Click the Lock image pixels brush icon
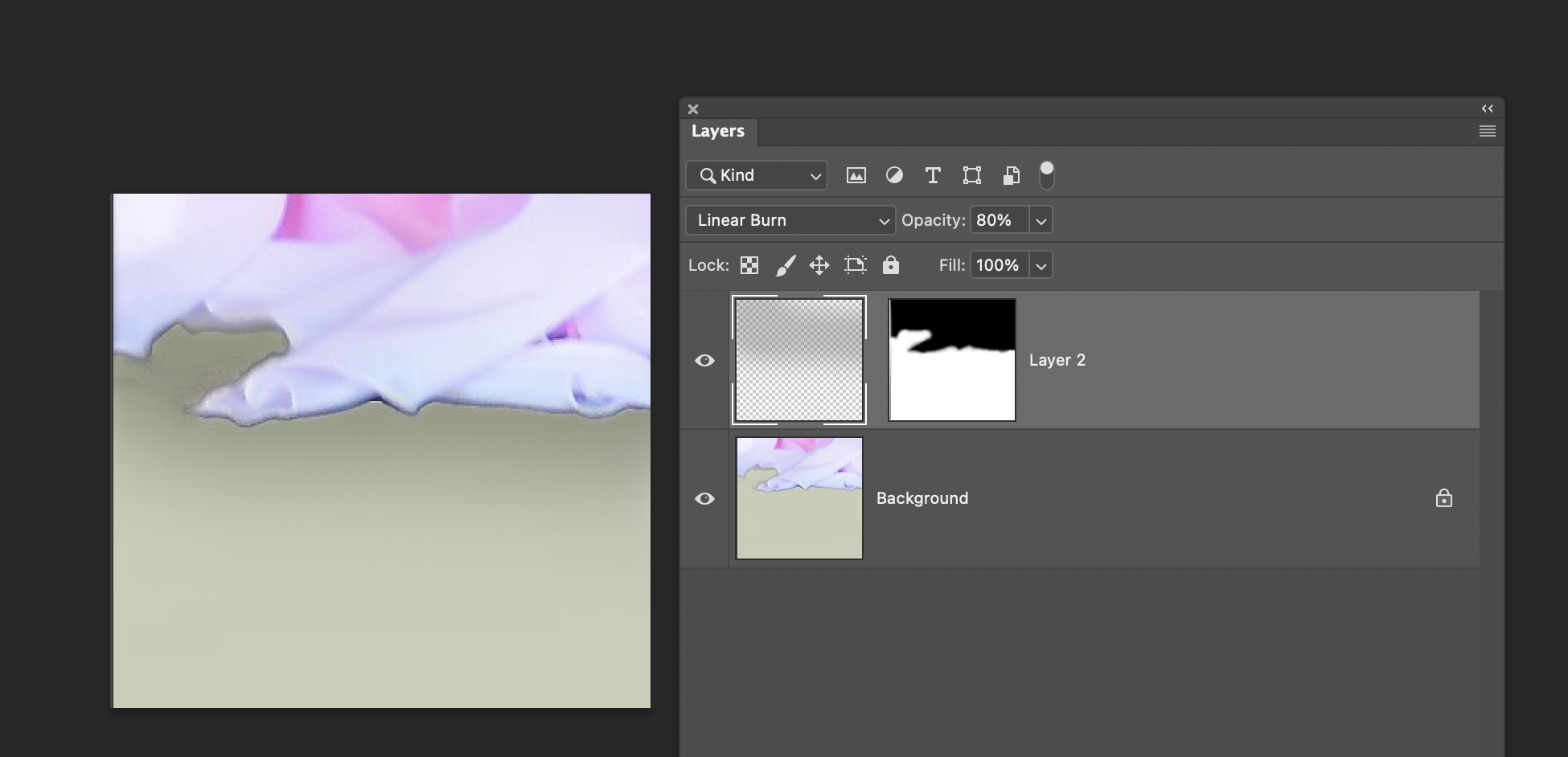 pyautogui.click(x=786, y=265)
